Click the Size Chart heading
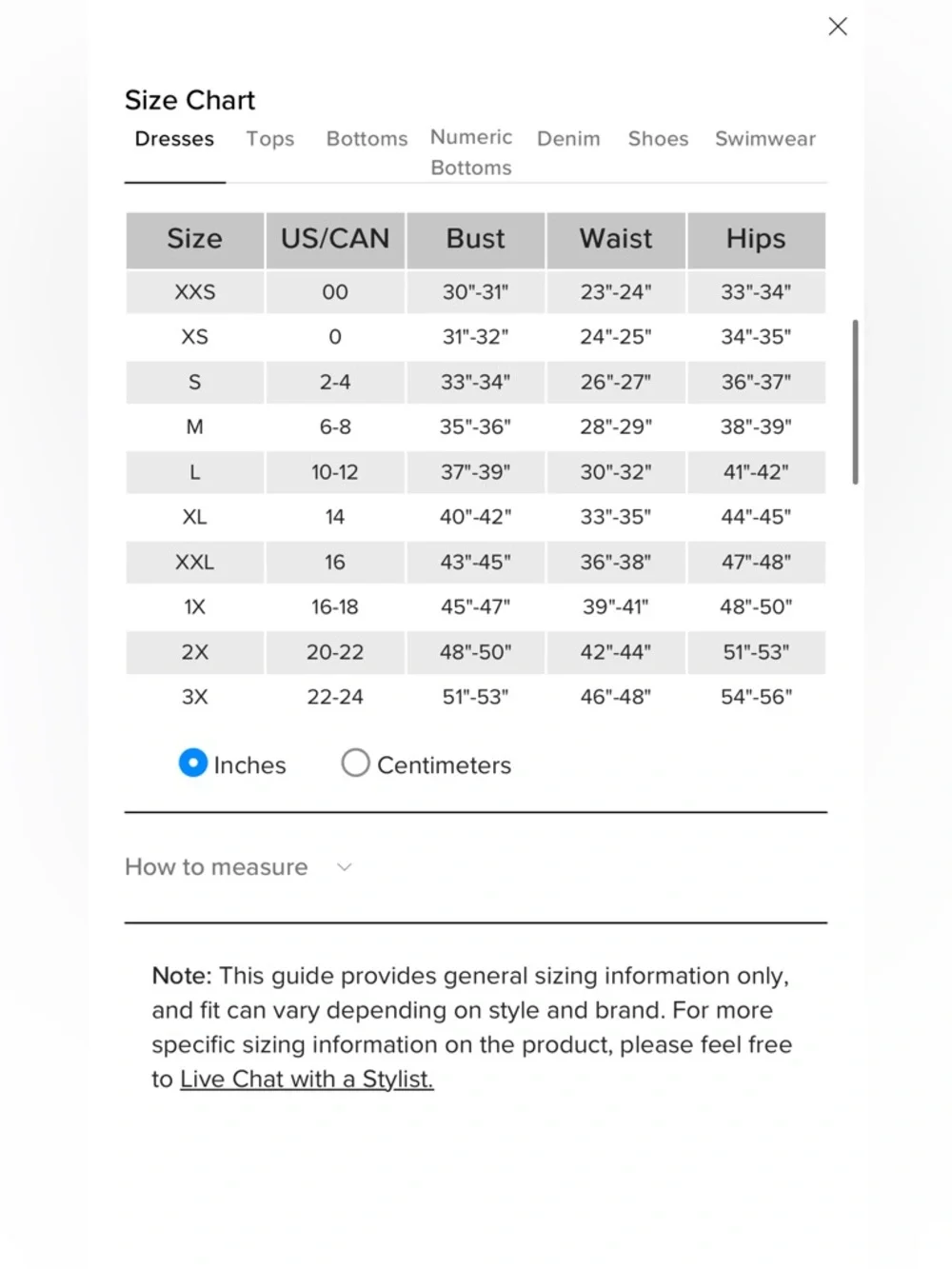Screen dimensions: 952x1269 pos(189,100)
